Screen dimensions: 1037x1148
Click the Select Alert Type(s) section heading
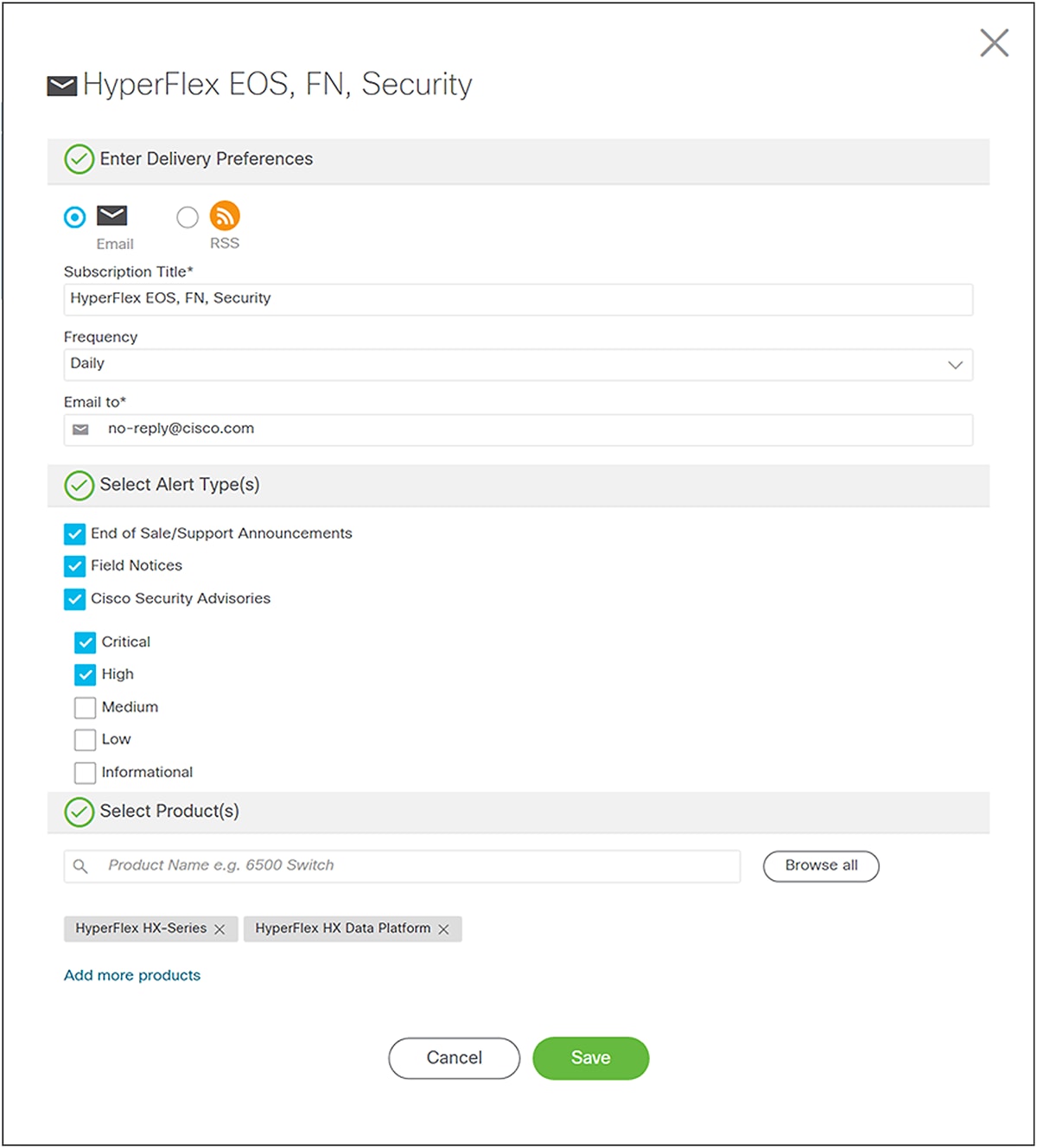point(180,485)
